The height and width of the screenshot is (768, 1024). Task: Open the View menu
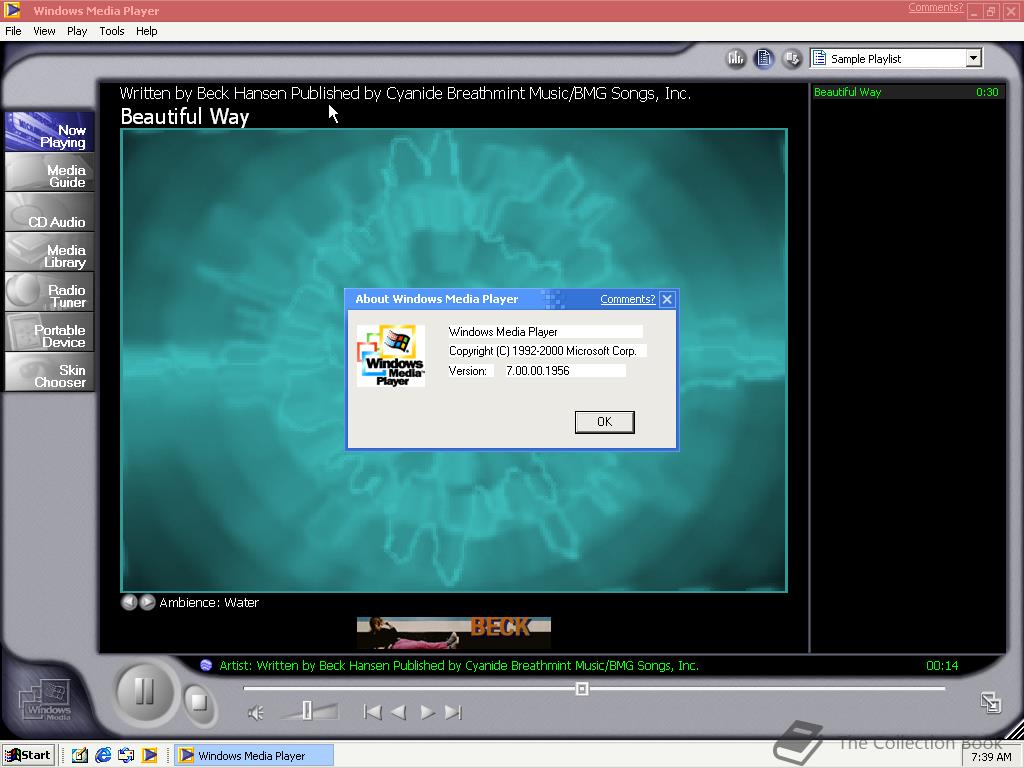point(44,31)
